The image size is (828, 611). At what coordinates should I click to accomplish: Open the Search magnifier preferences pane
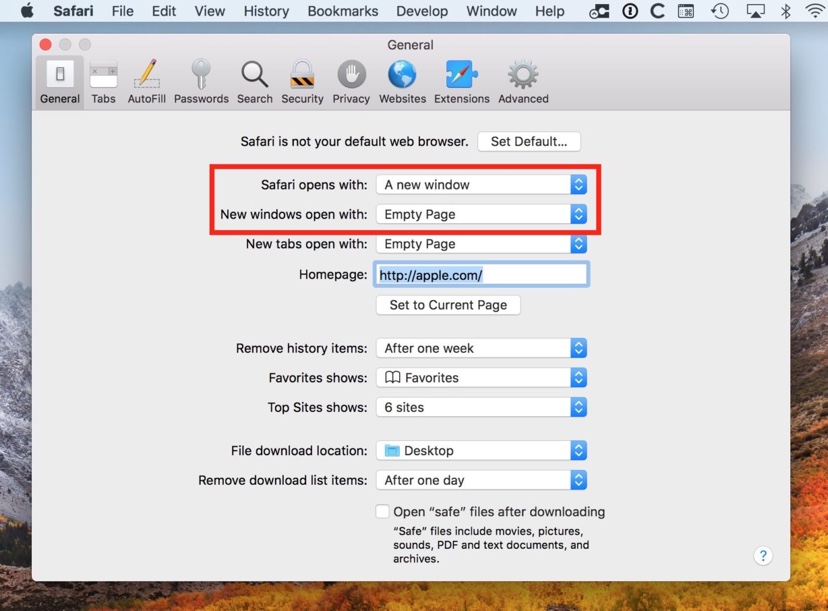tap(255, 82)
